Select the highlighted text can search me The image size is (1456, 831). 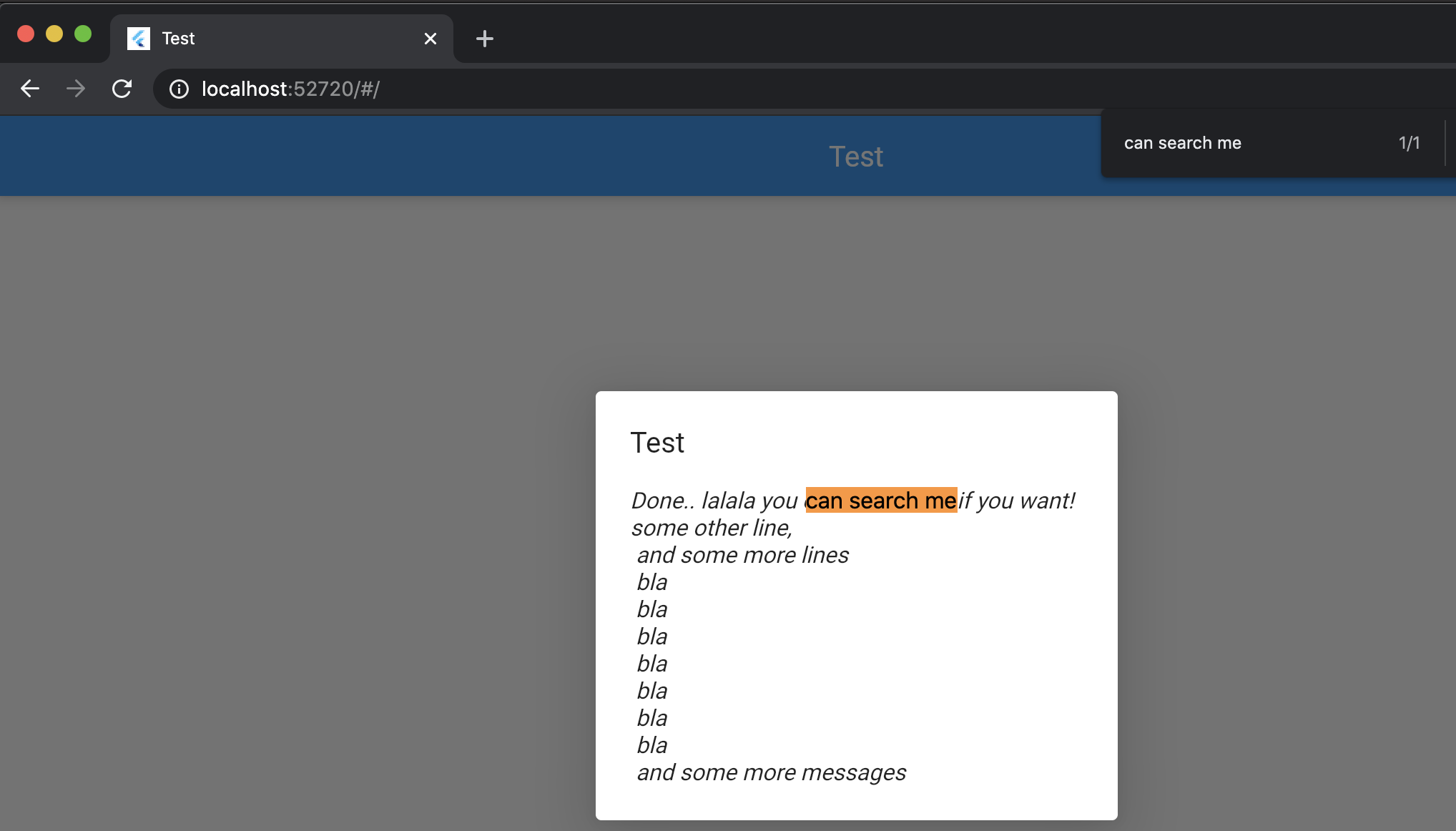click(881, 500)
